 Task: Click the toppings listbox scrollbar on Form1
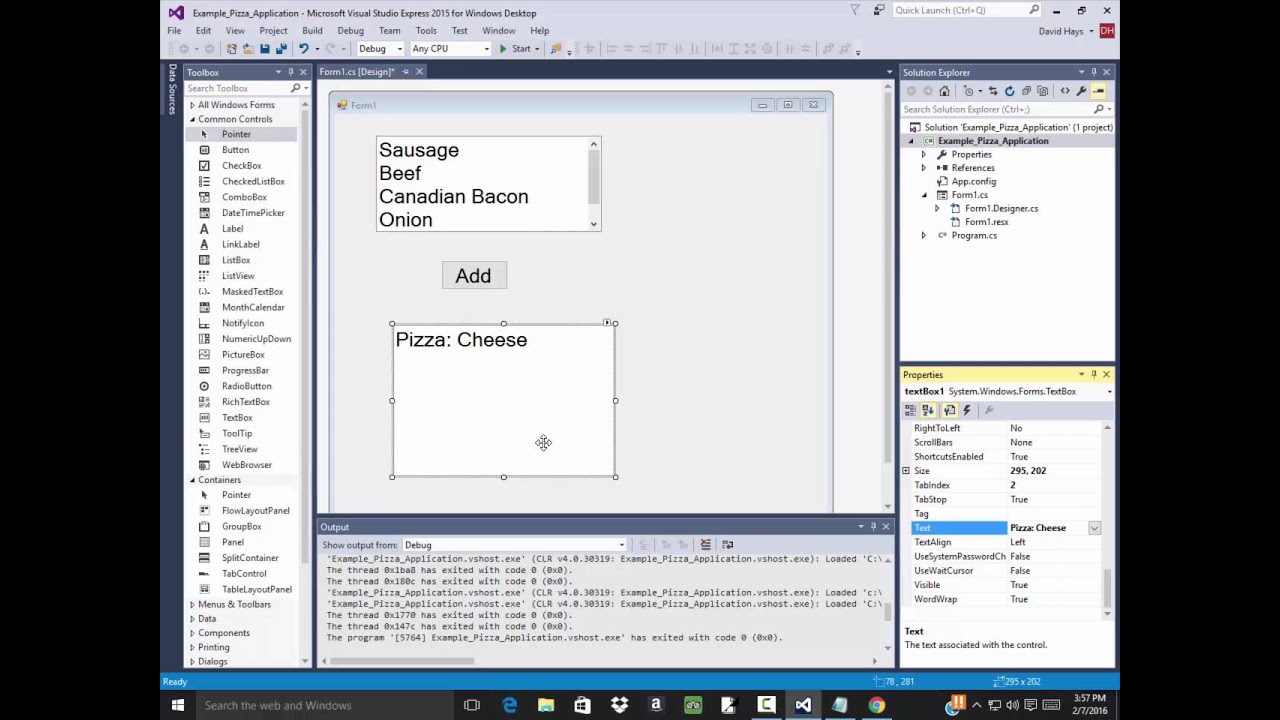(x=594, y=184)
